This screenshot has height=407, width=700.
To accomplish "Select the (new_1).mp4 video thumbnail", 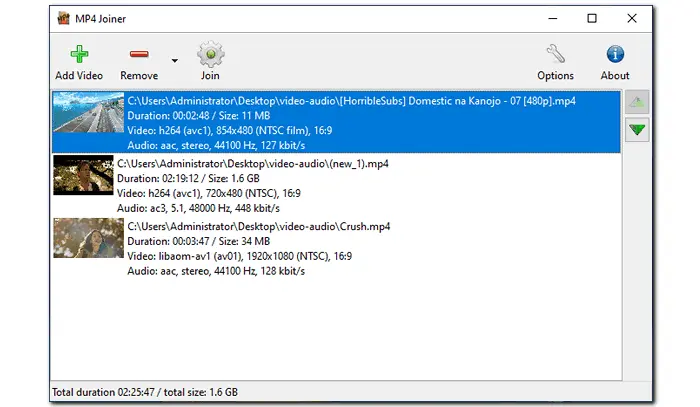I will (83, 175).
